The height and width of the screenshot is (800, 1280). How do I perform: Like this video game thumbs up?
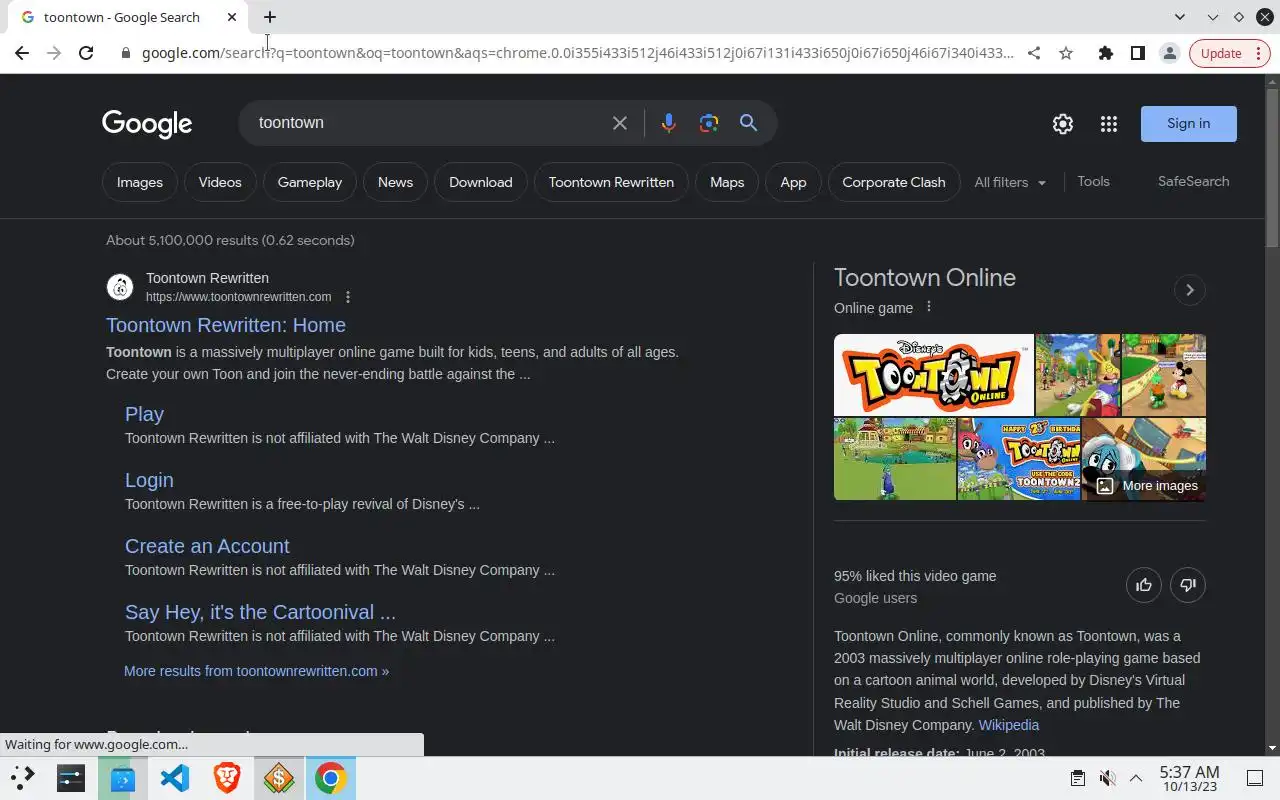[1144, 585]
